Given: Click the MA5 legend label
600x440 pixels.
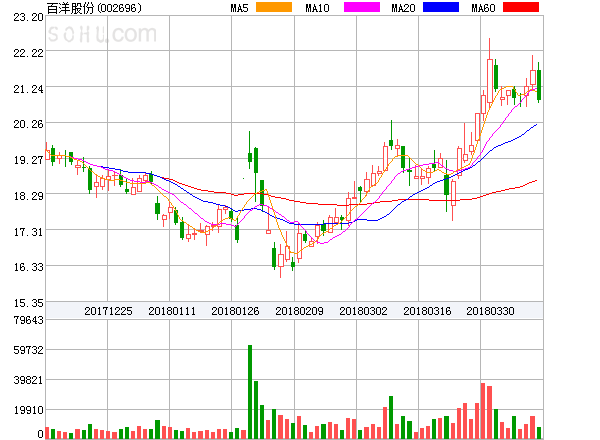Looking at the screenshot, I should [x=240, y=8].
